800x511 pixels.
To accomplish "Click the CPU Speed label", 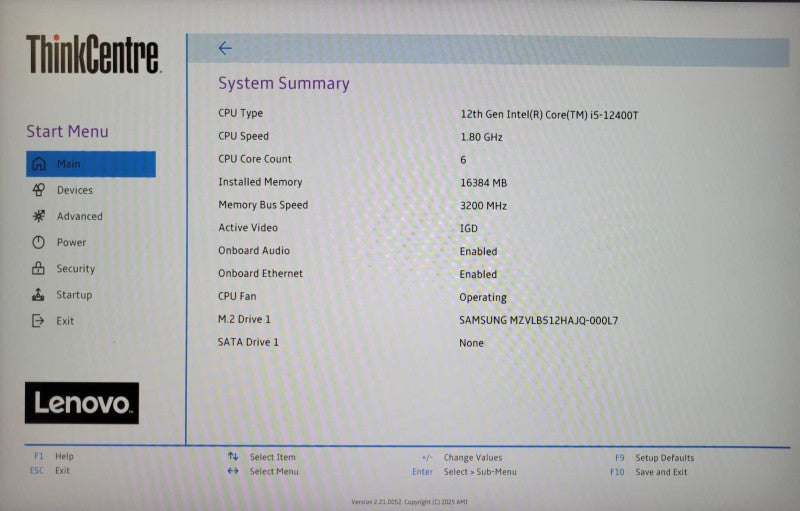I will point(243,136).
